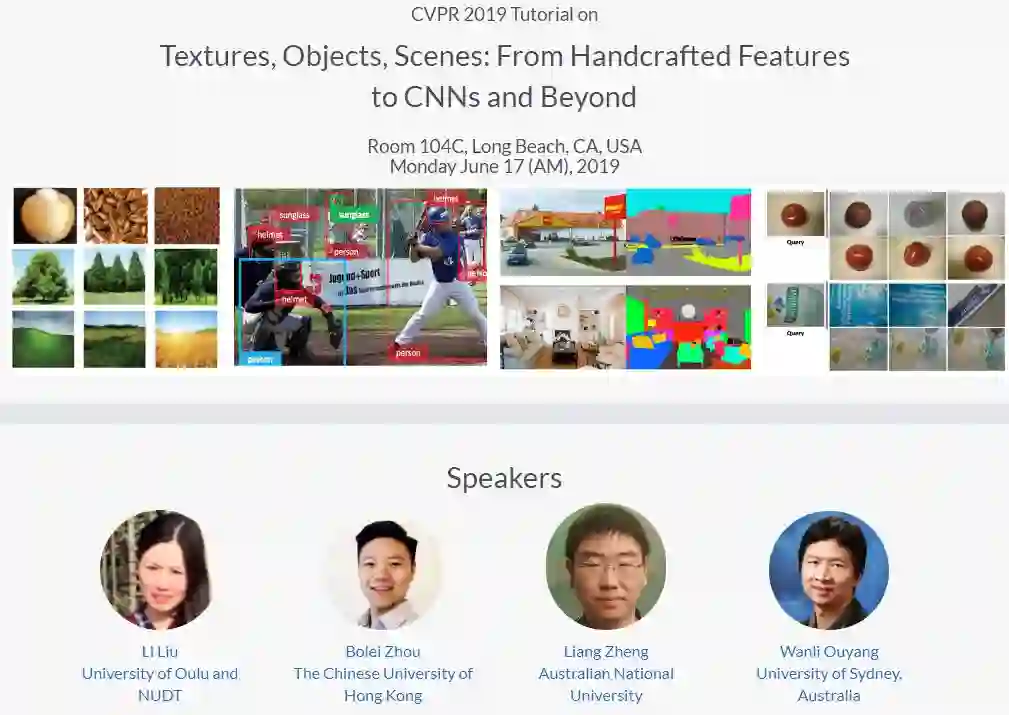Click the golden wheat field image

[x=187, y=339]
